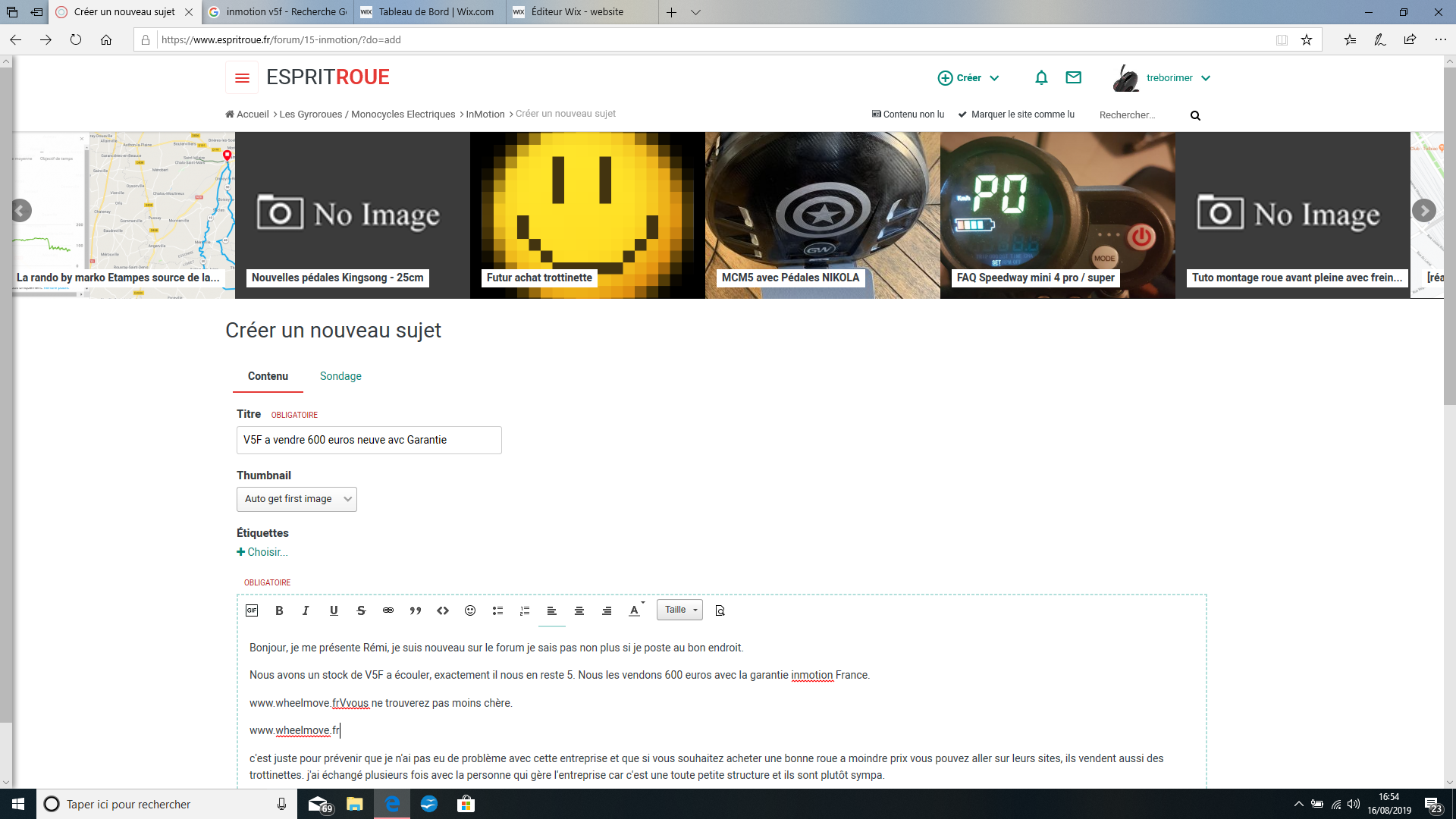
Task: Go to Accueil breadcrumb
Action: point(247,115)
